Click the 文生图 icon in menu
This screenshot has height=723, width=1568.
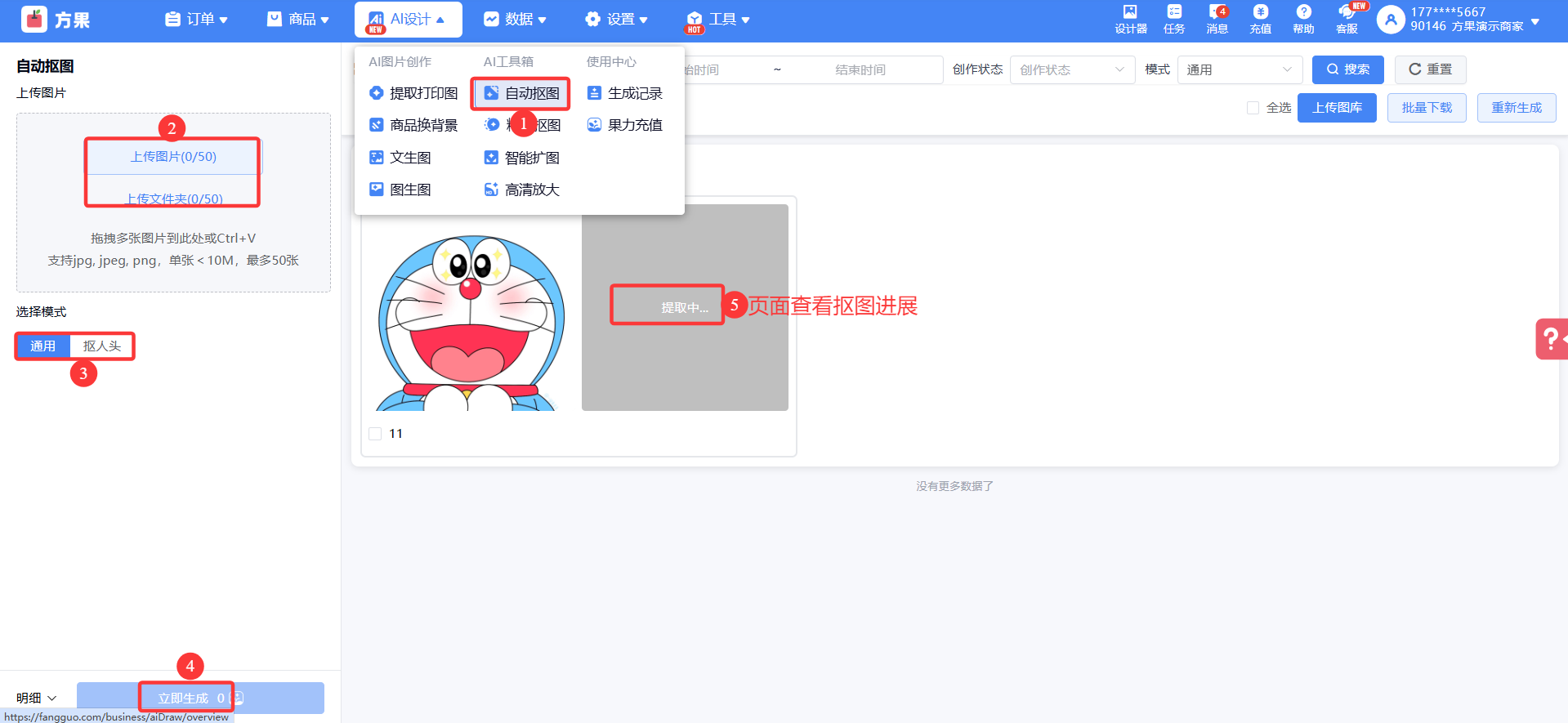click(x=377, y=158)
